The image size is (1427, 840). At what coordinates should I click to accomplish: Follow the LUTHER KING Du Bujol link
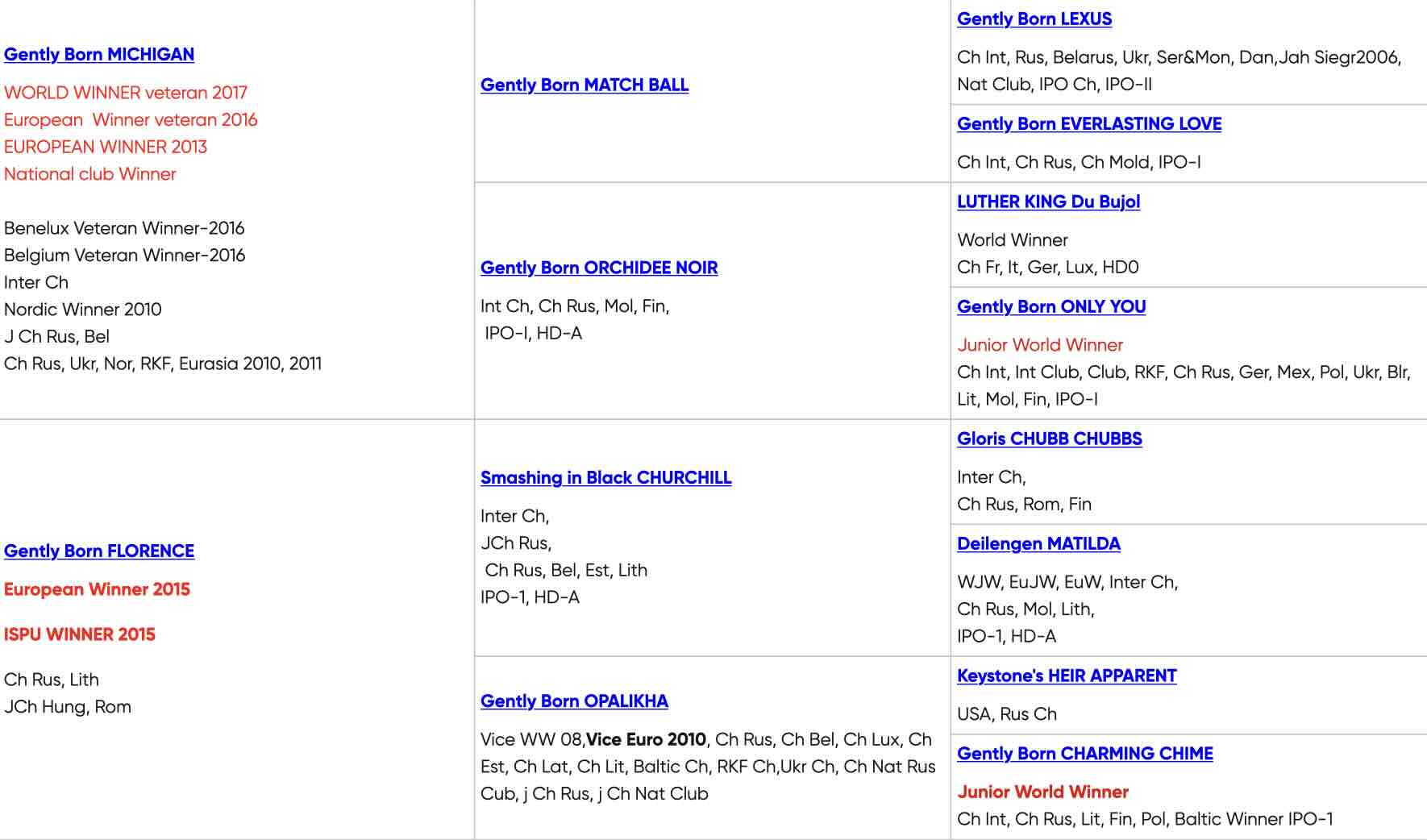click(1048, 202)
